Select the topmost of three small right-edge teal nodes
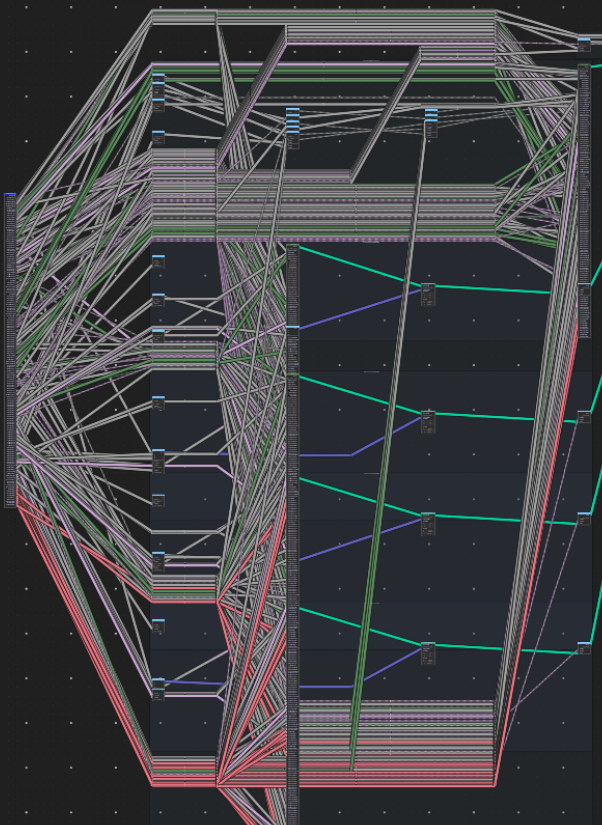The image size is (602, 825). pos(584,417)
